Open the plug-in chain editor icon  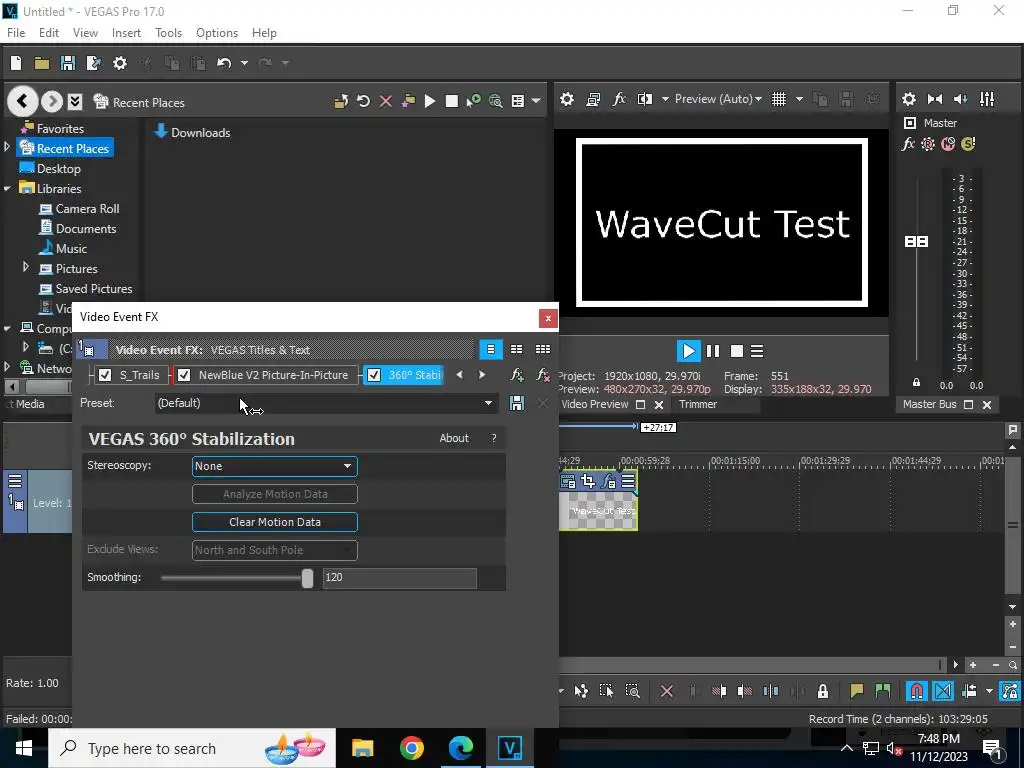pyautogui.click(x=517, y=375)
